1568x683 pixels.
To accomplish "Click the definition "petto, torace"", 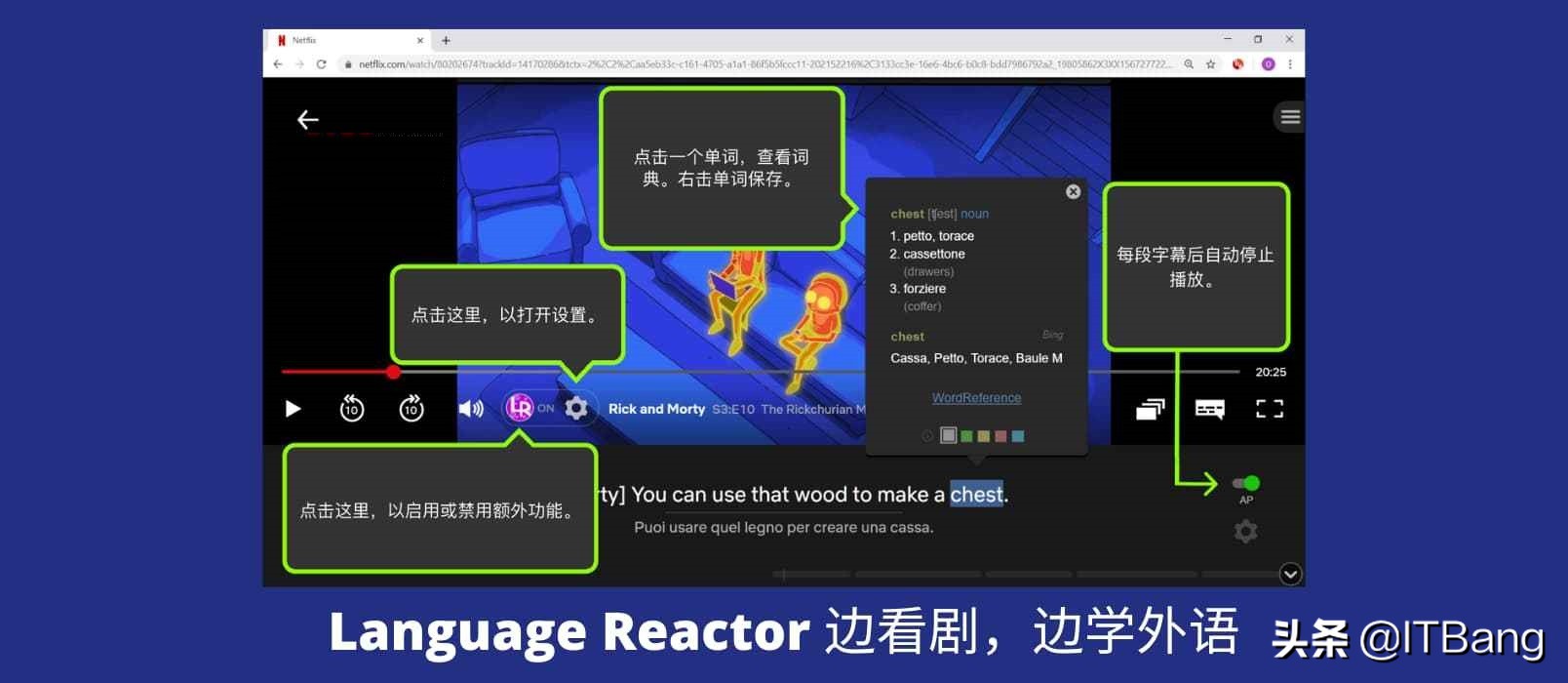I will coord(938,236).
